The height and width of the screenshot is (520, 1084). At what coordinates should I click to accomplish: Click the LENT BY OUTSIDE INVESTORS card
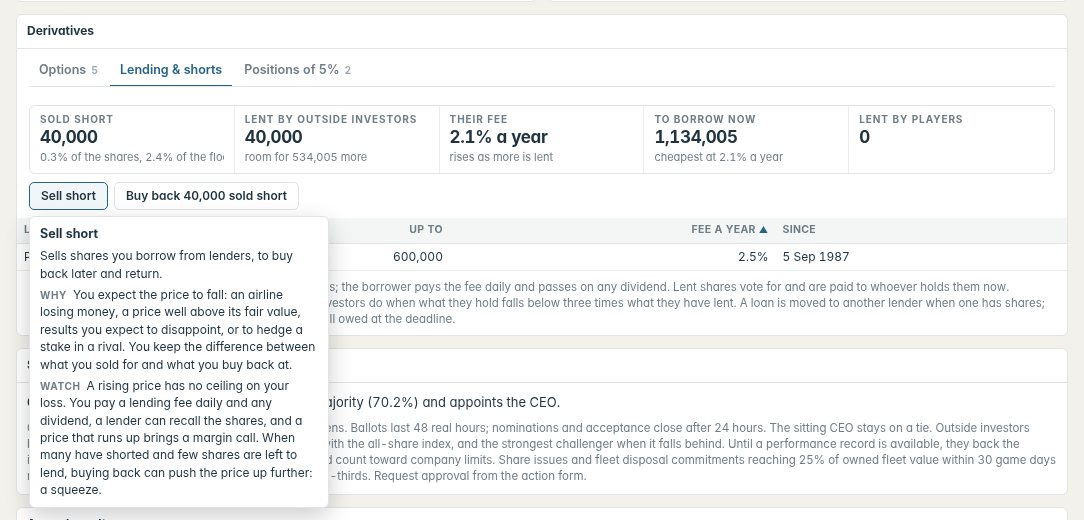pos(337,139)
